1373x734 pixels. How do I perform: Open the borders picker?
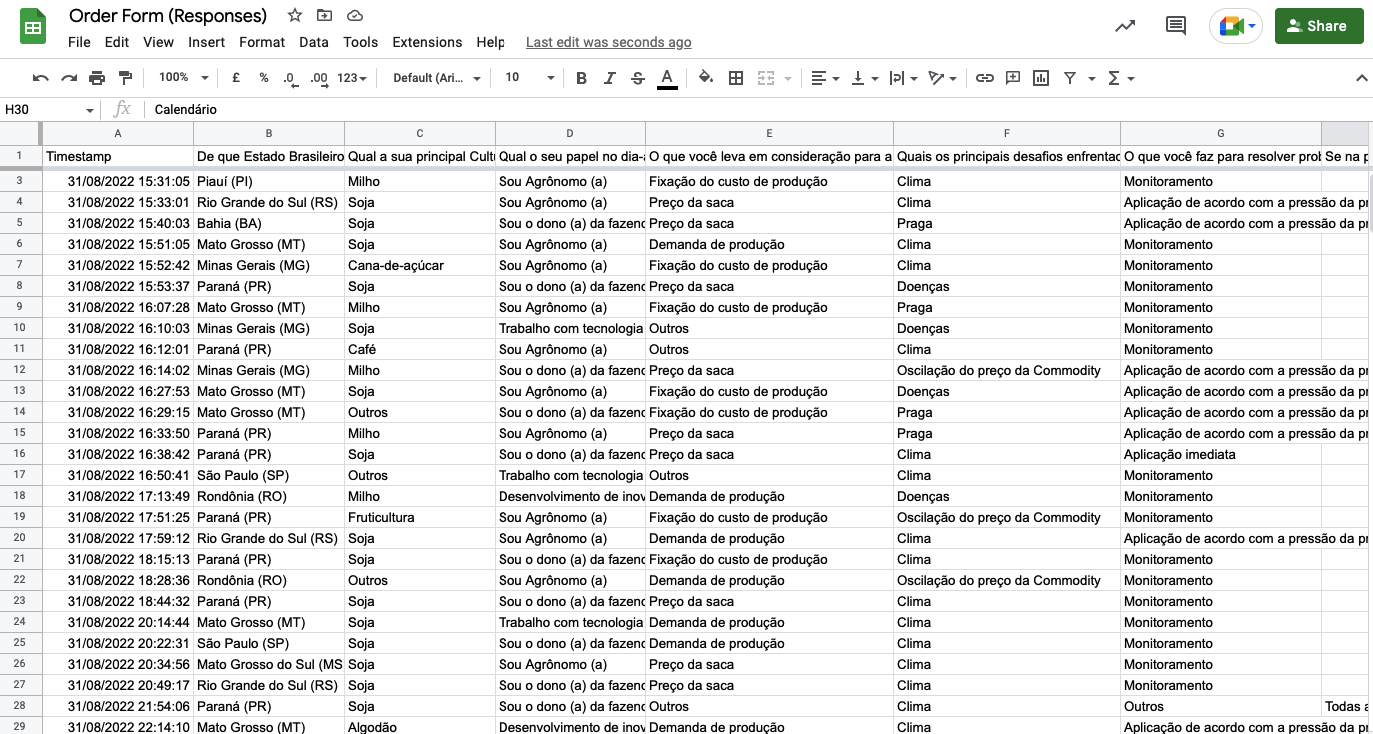coord(736,77)
